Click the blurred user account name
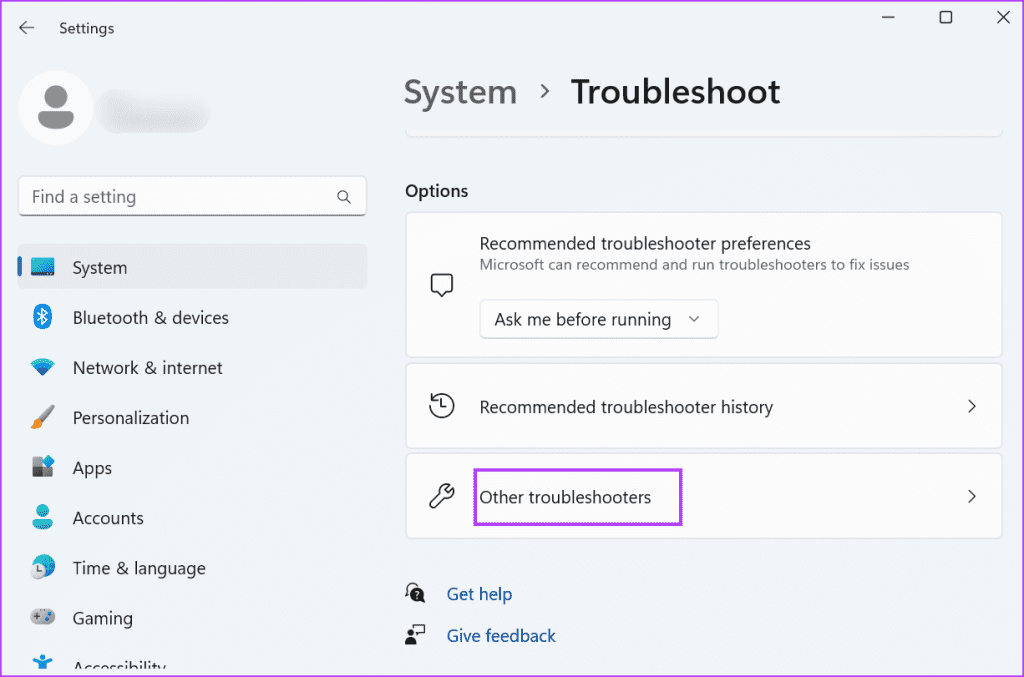The width and height of the screenshot is (1024, 677). [x=154, y=111]
